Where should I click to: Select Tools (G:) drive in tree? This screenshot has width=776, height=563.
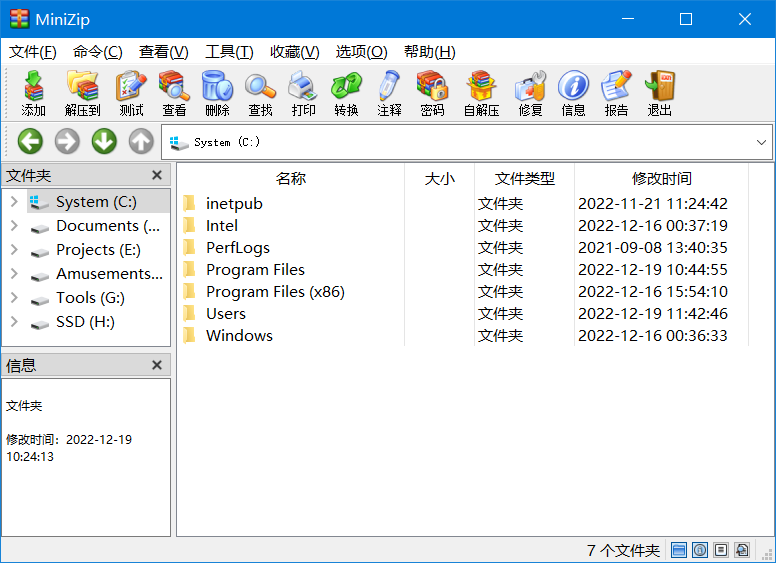coord(77,297)
